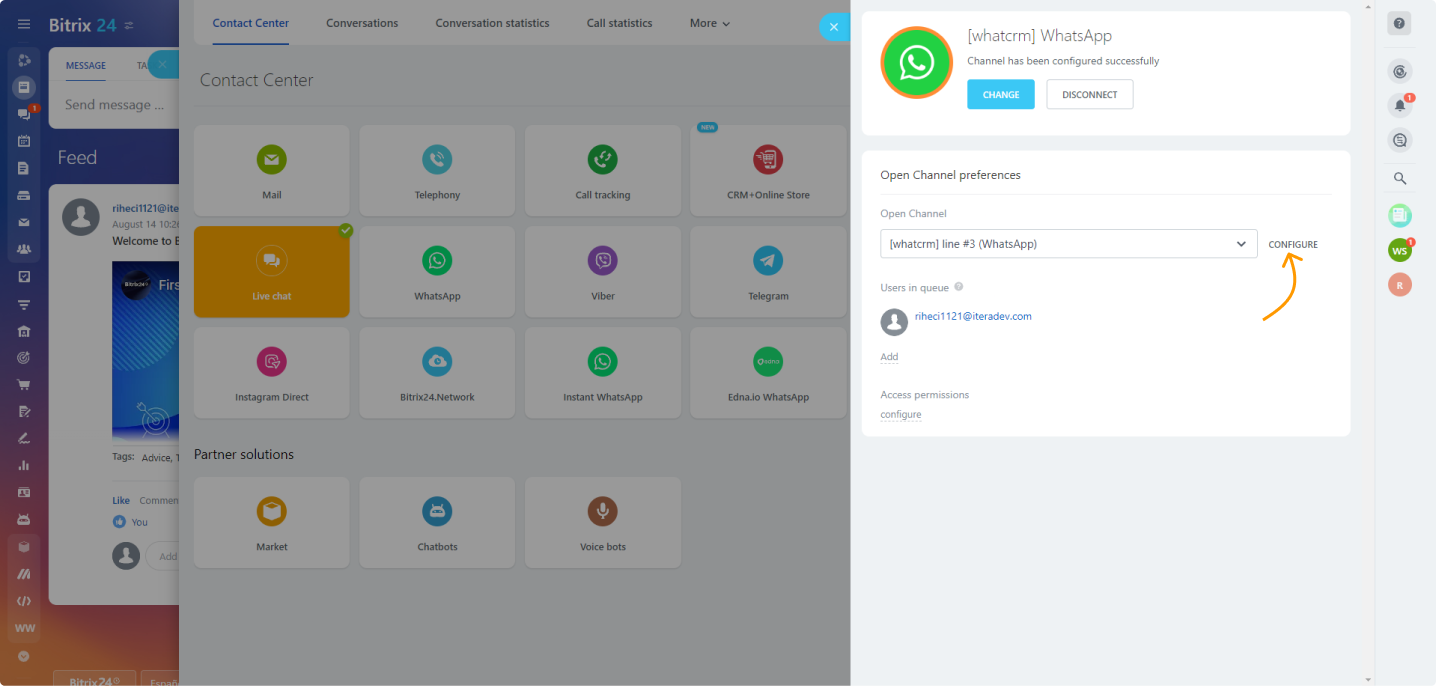Viewport: 1436px width, 686px height.
Task: Switch to the Conversations tab
Action: [x=362, y=23]
